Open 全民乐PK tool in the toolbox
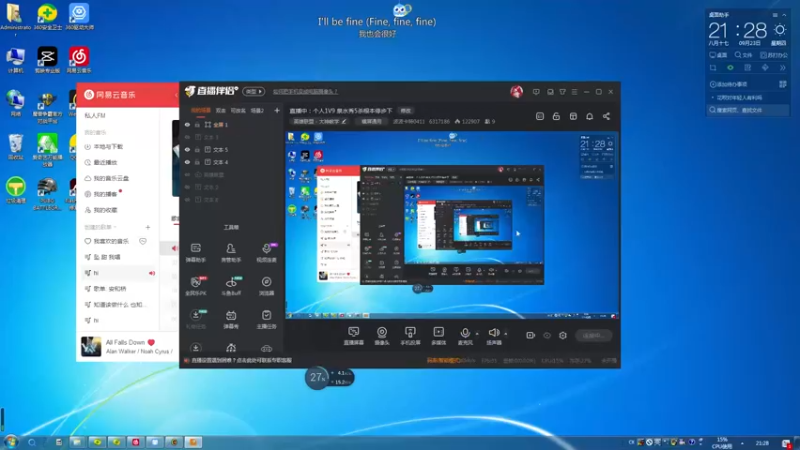The image size is (800, 450). [195, 286]
